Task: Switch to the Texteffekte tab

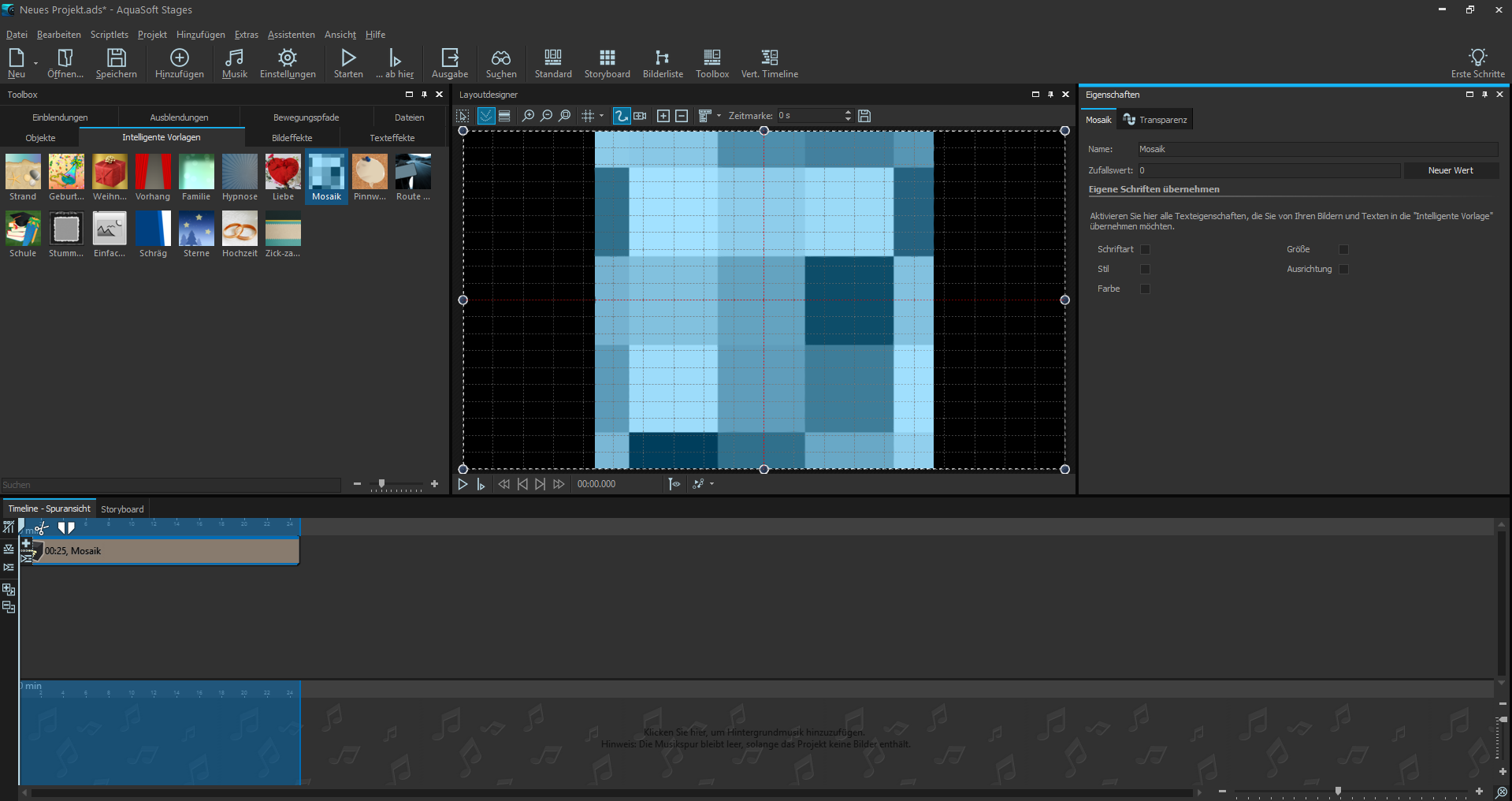Action: (x=392, y=138)
